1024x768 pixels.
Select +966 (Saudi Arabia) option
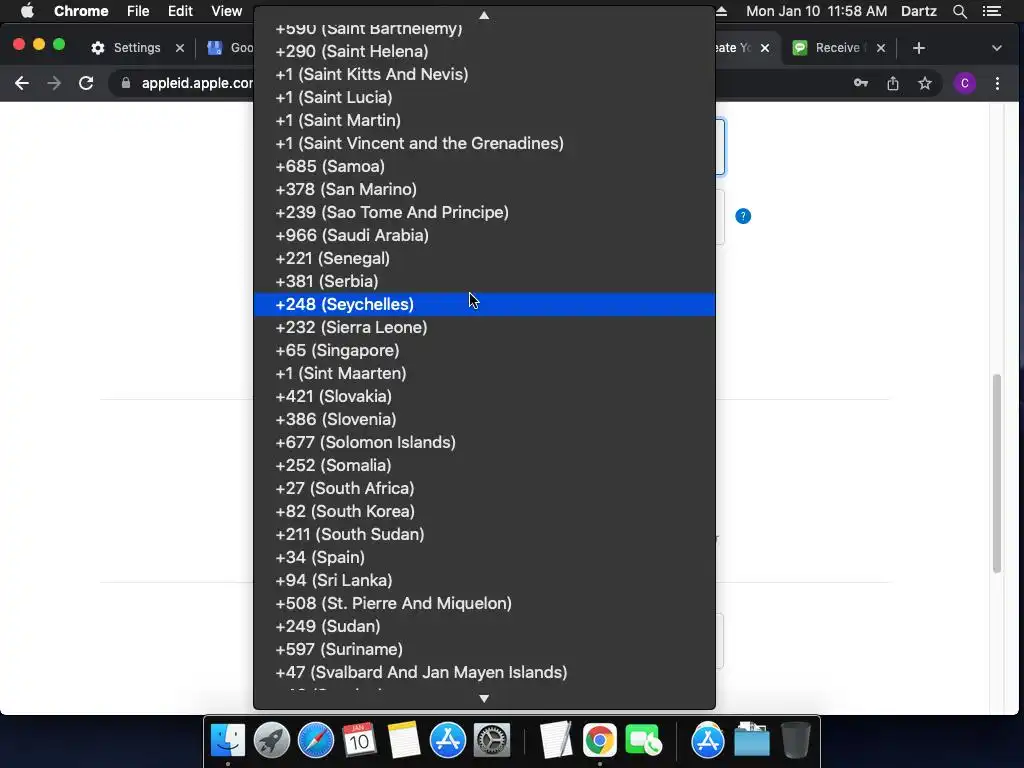click(484, 235)
